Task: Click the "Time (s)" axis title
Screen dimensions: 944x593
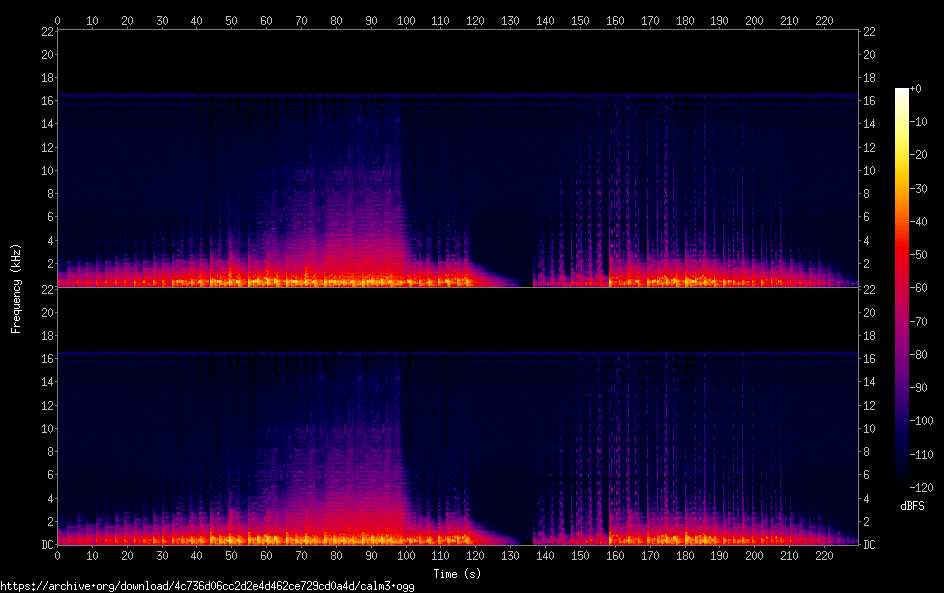Action: pos(458,573)
